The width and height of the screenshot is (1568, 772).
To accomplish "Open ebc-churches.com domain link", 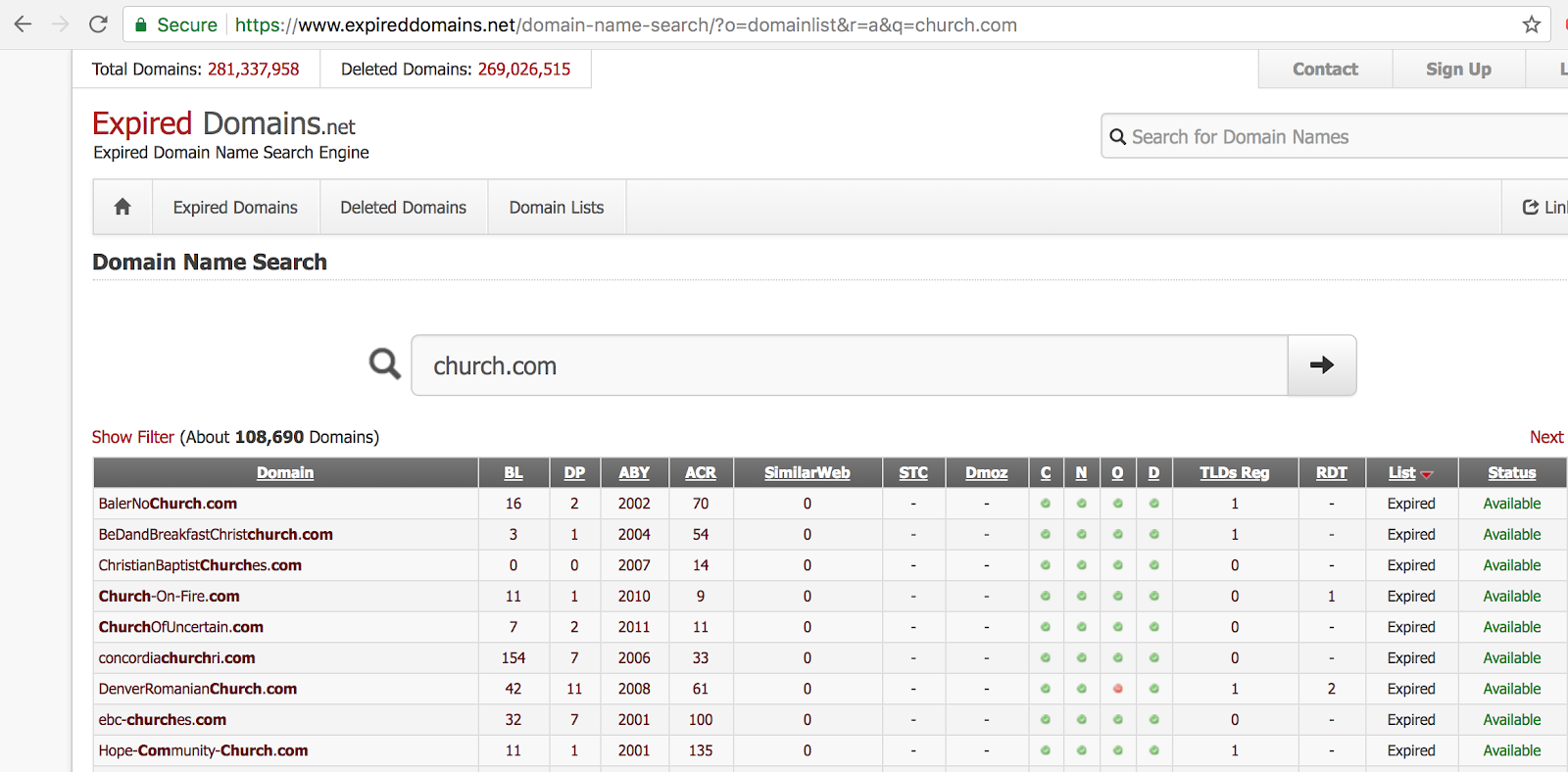I will [x=162, y=720].
